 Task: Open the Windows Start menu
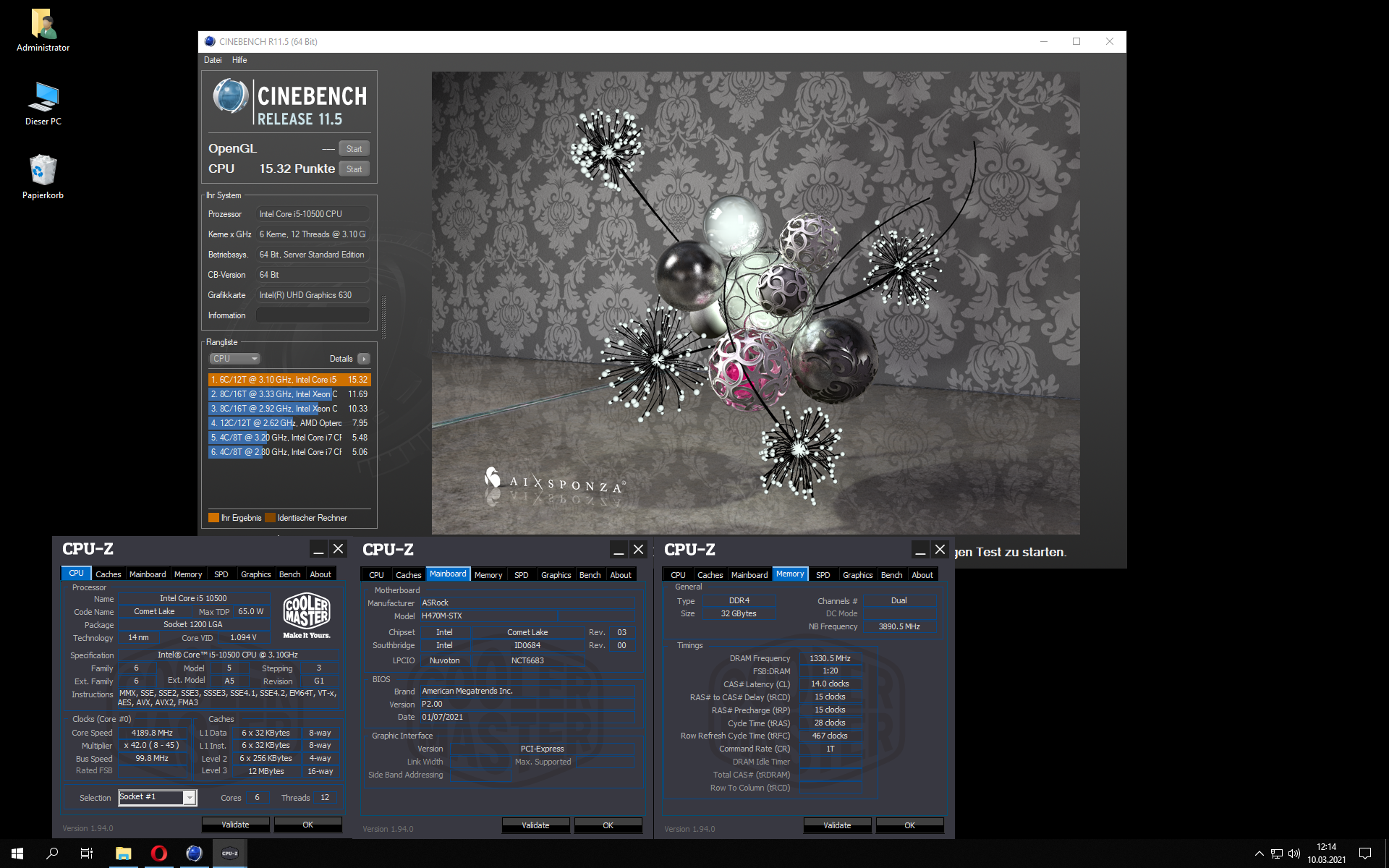17,854
